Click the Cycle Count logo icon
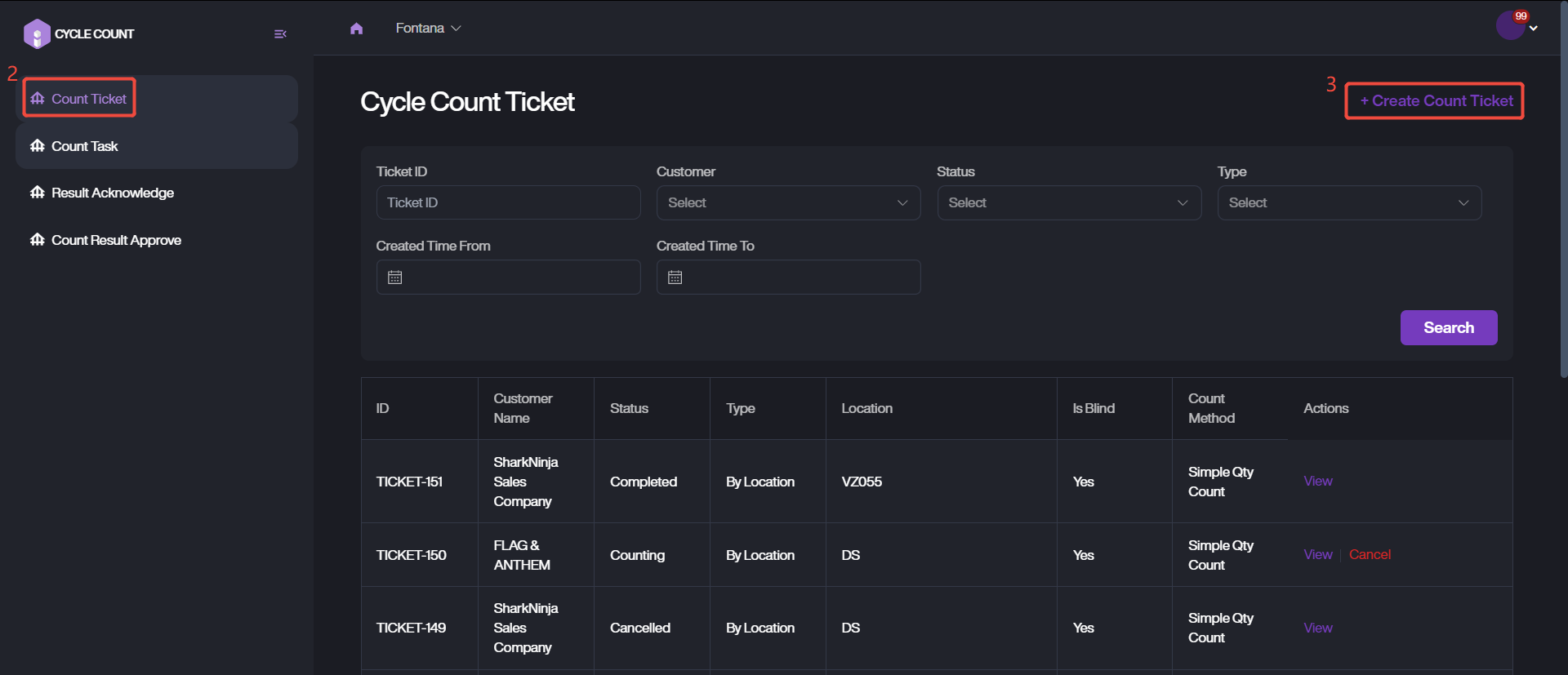 pos(37,34)
